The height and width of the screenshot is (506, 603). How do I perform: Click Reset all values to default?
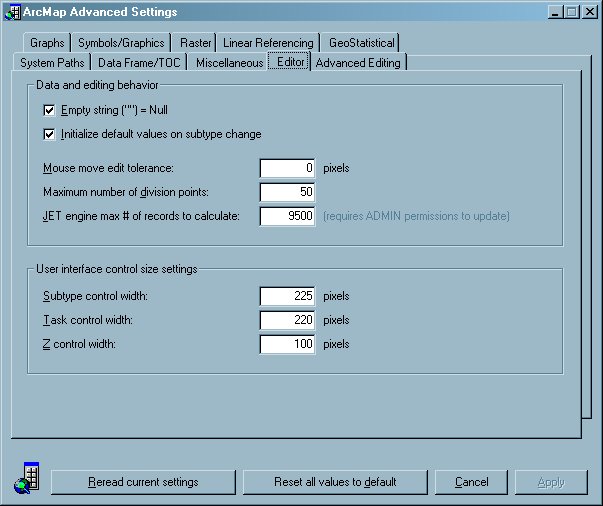tap(335, 482)
